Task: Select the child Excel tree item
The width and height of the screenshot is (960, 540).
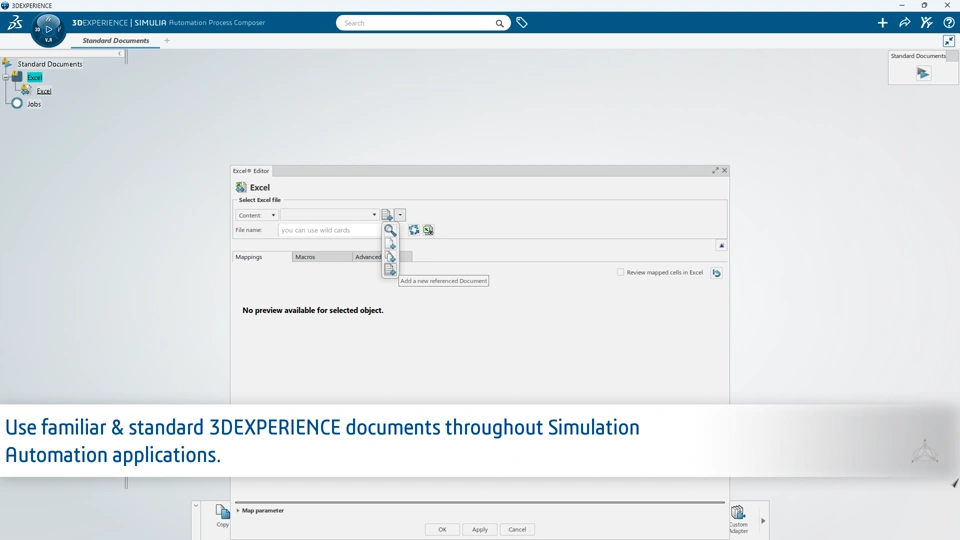Action: [x=44, y=91]
